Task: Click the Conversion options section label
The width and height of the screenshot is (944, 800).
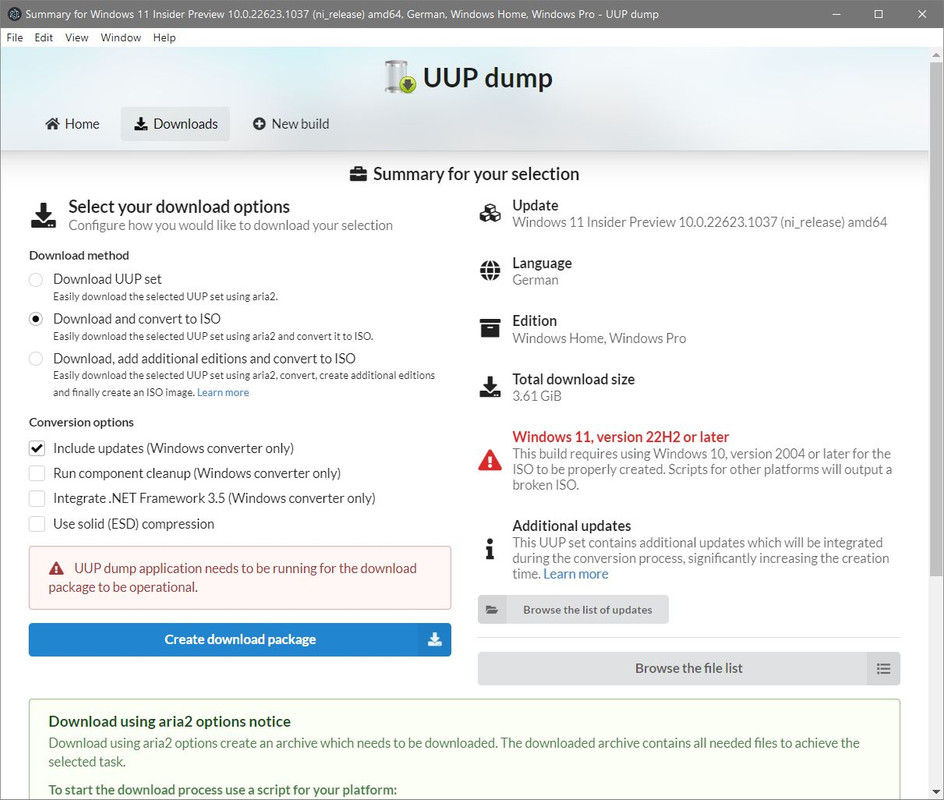Action: (x=81, y=422)
